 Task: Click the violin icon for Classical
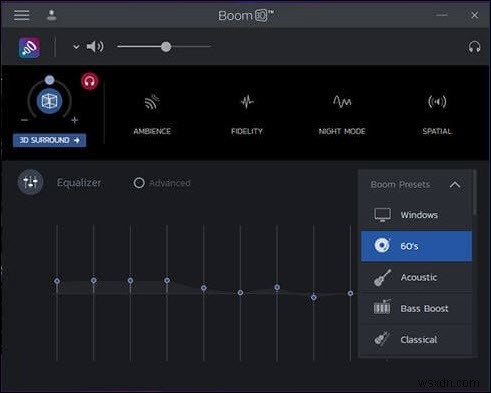tap(382, 338)
